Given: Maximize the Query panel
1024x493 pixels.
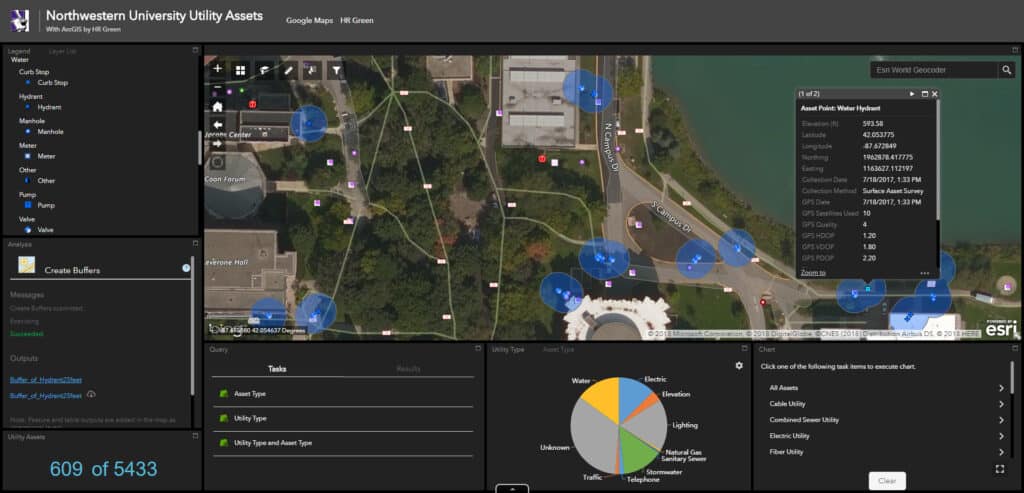Looking at the screenshot, I should 478,350.
